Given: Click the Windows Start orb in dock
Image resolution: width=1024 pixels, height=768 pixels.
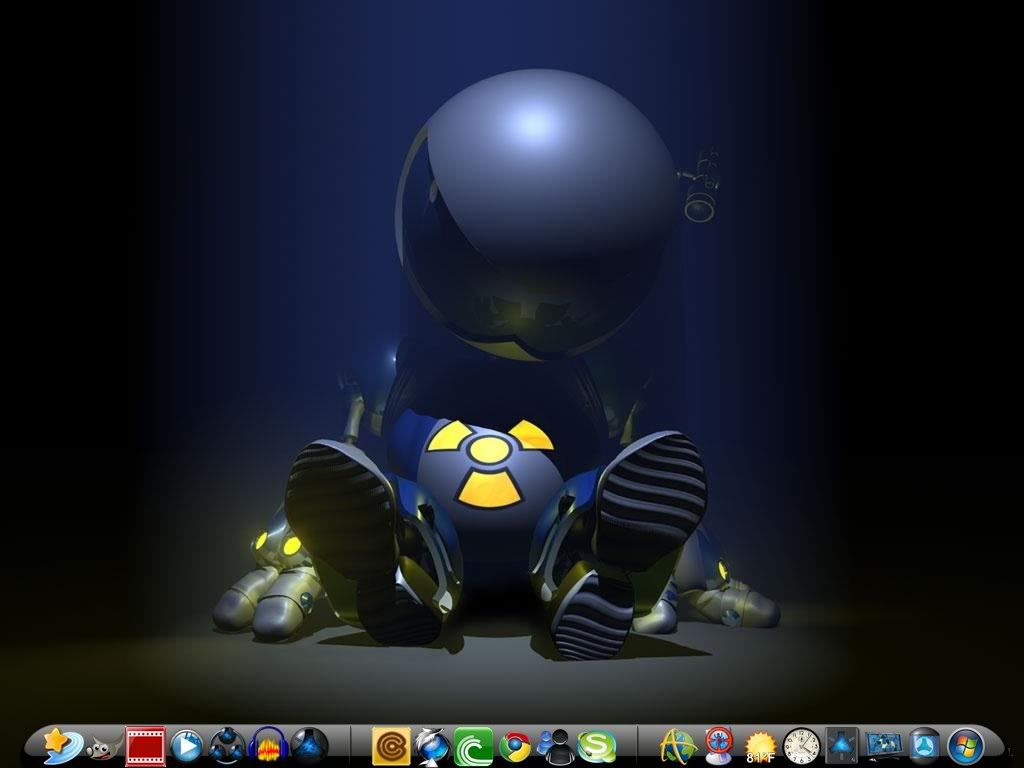Looking at the screenshot, I should (966, 746).
